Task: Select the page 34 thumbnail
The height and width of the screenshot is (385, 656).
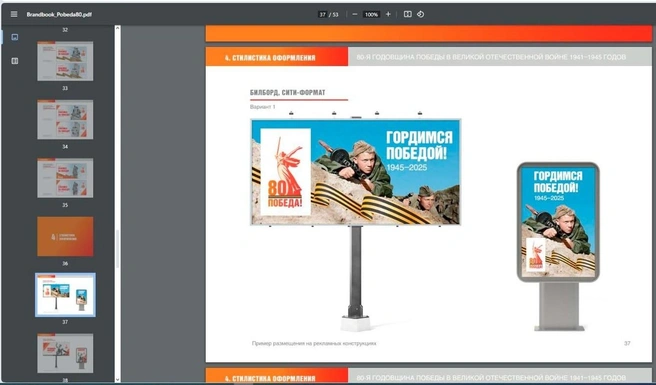Action: [x=65, y=119]
